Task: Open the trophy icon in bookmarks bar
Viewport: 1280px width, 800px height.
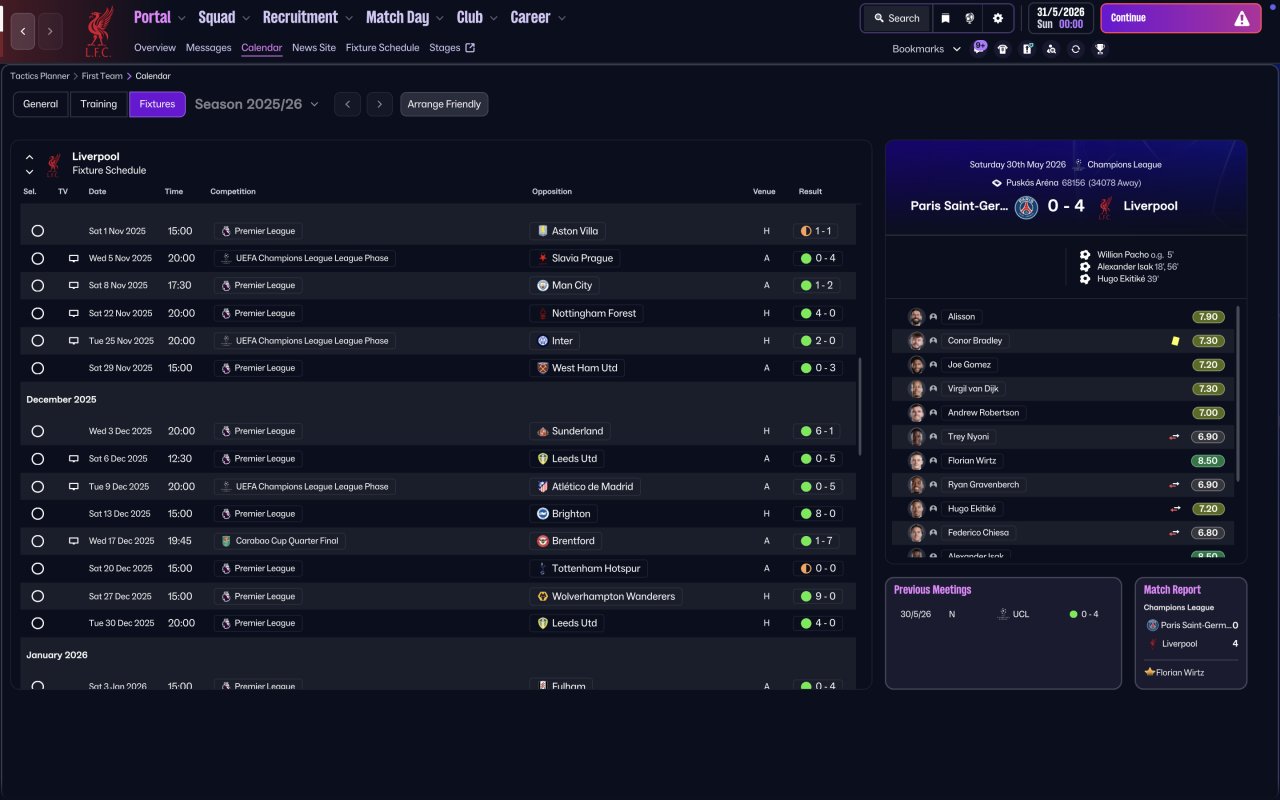Action: [x=1100, y=49]
